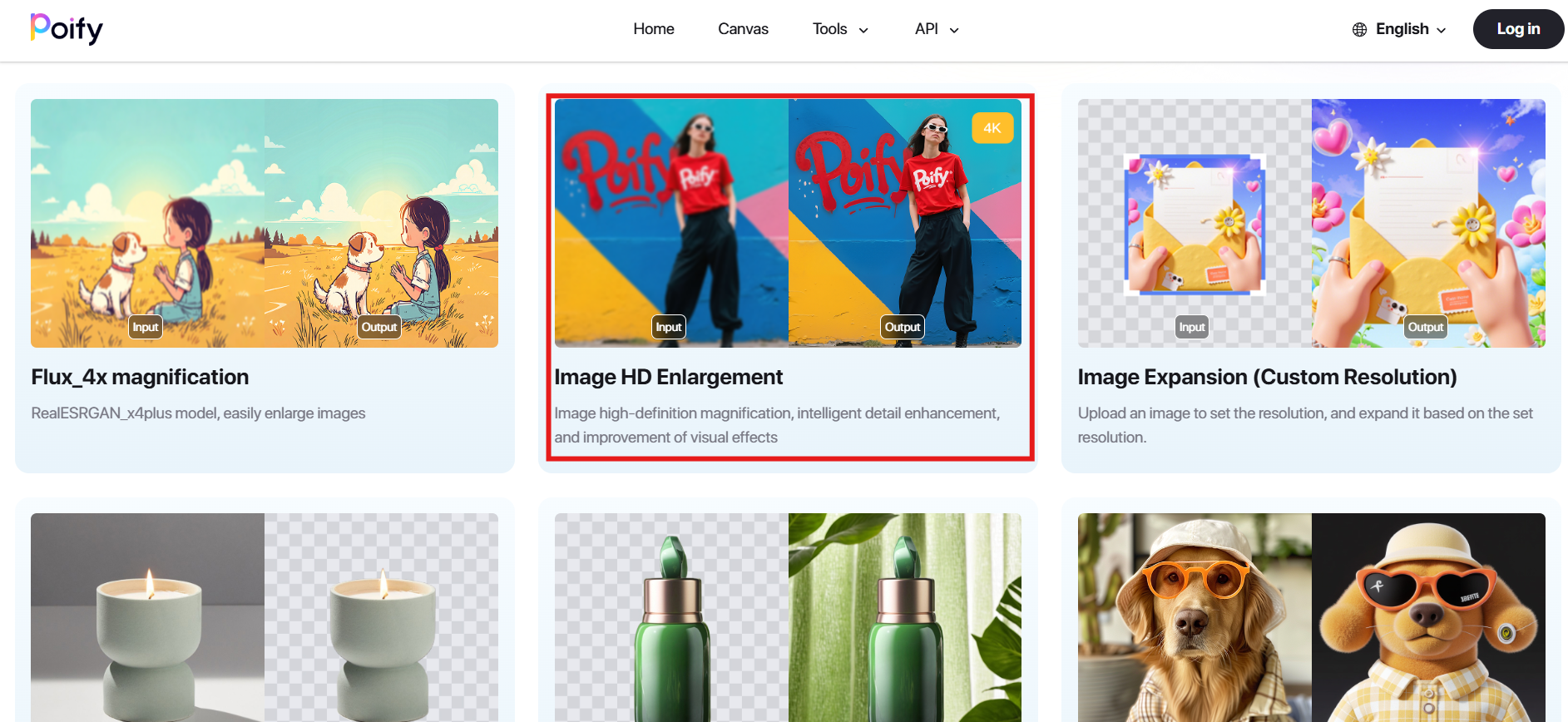
Task: Click 'Image high-definition magnification' description
Action: point(777,425)
